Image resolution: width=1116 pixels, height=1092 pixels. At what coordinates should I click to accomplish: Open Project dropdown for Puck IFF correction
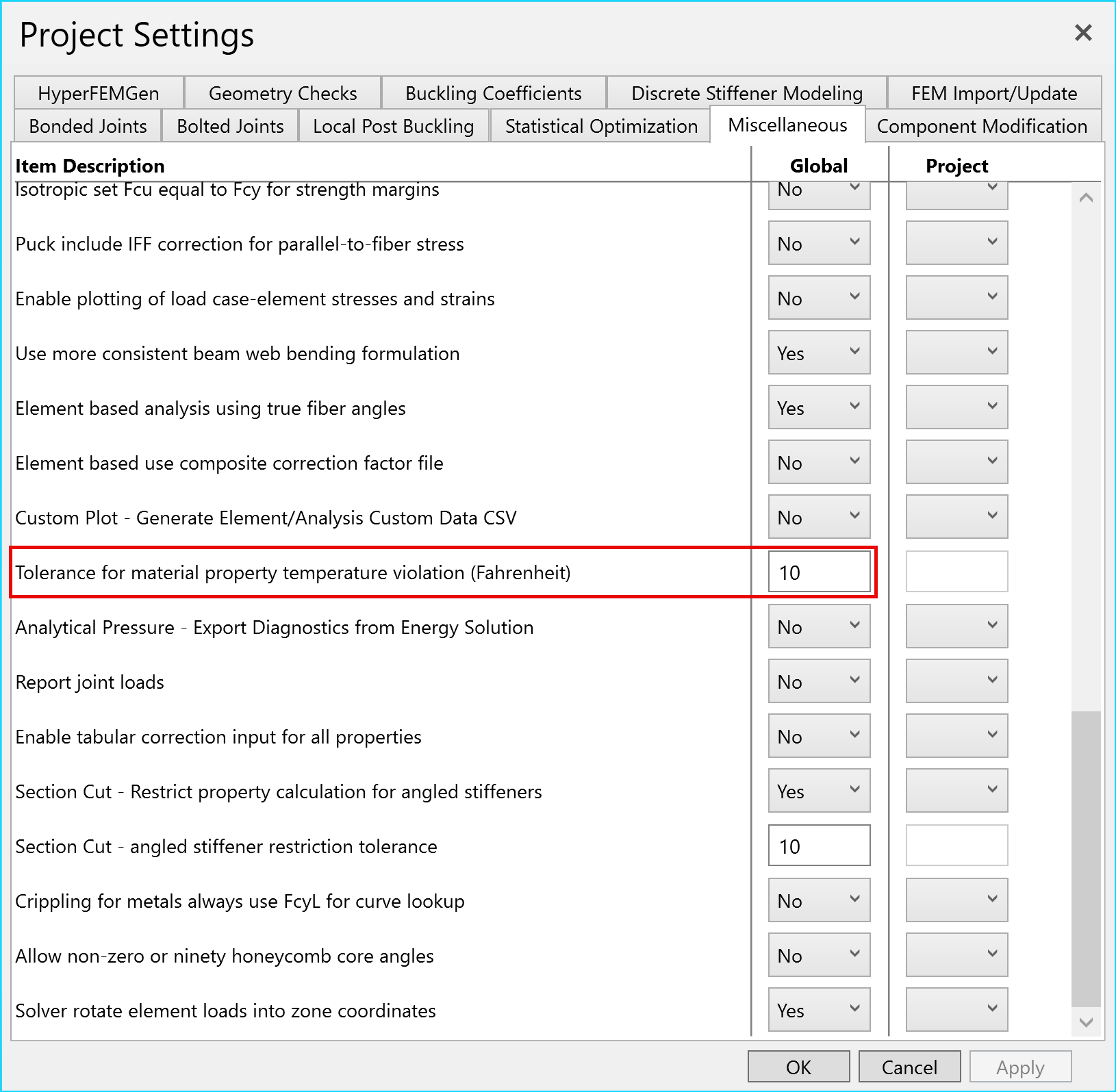pyautogui.click(x=956, y=243)
